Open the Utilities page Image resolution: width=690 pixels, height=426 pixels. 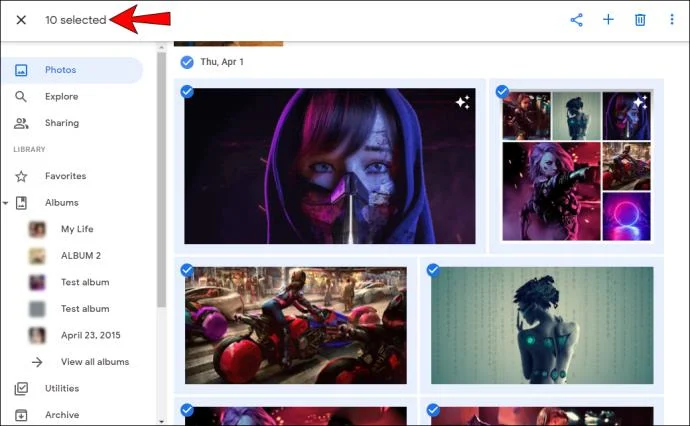click(62, 388)
